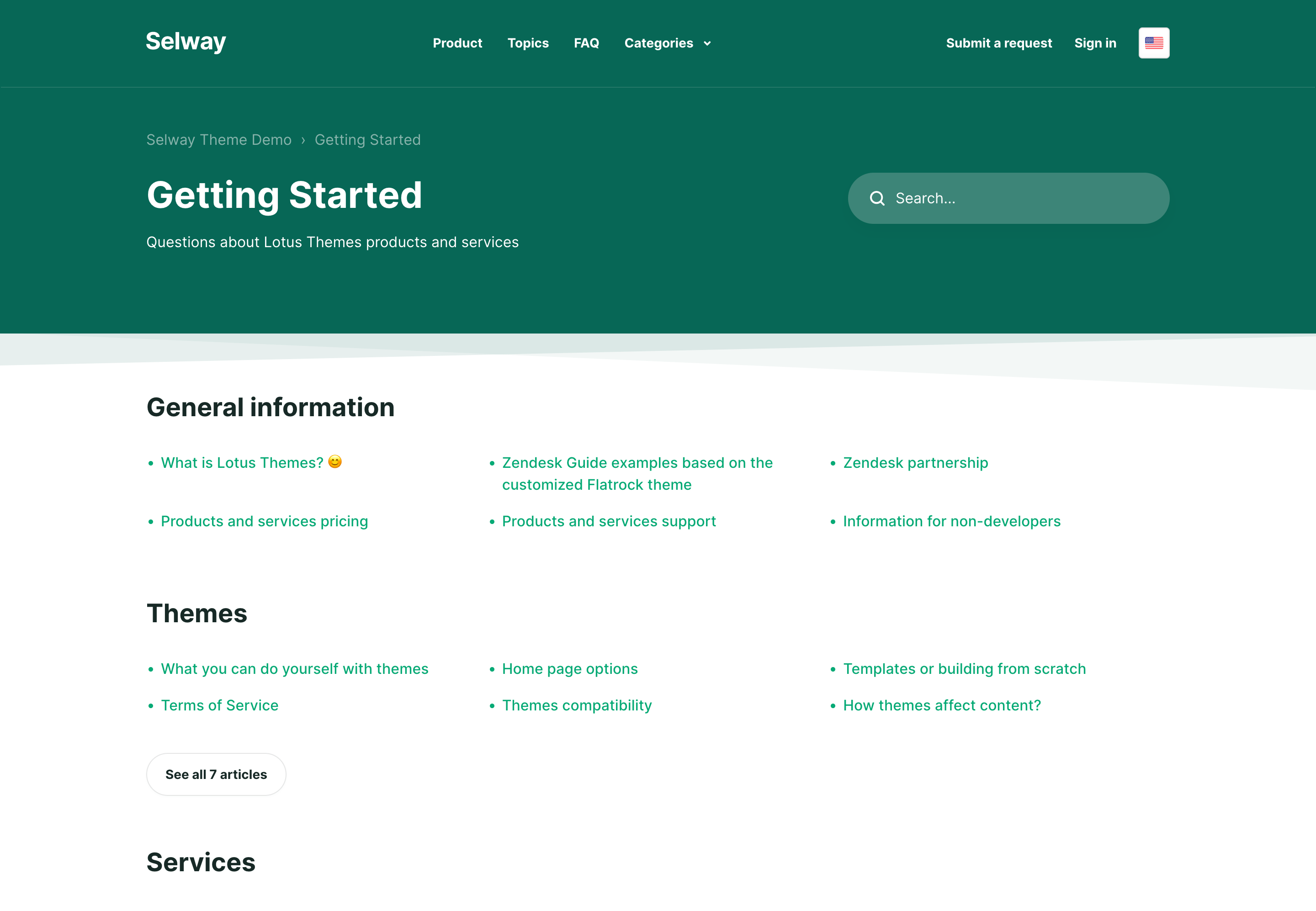Image resolution: width=1316 pixels, height=911 pixels.
Task: Open What you can do yourself with themes
Action: 295,668
